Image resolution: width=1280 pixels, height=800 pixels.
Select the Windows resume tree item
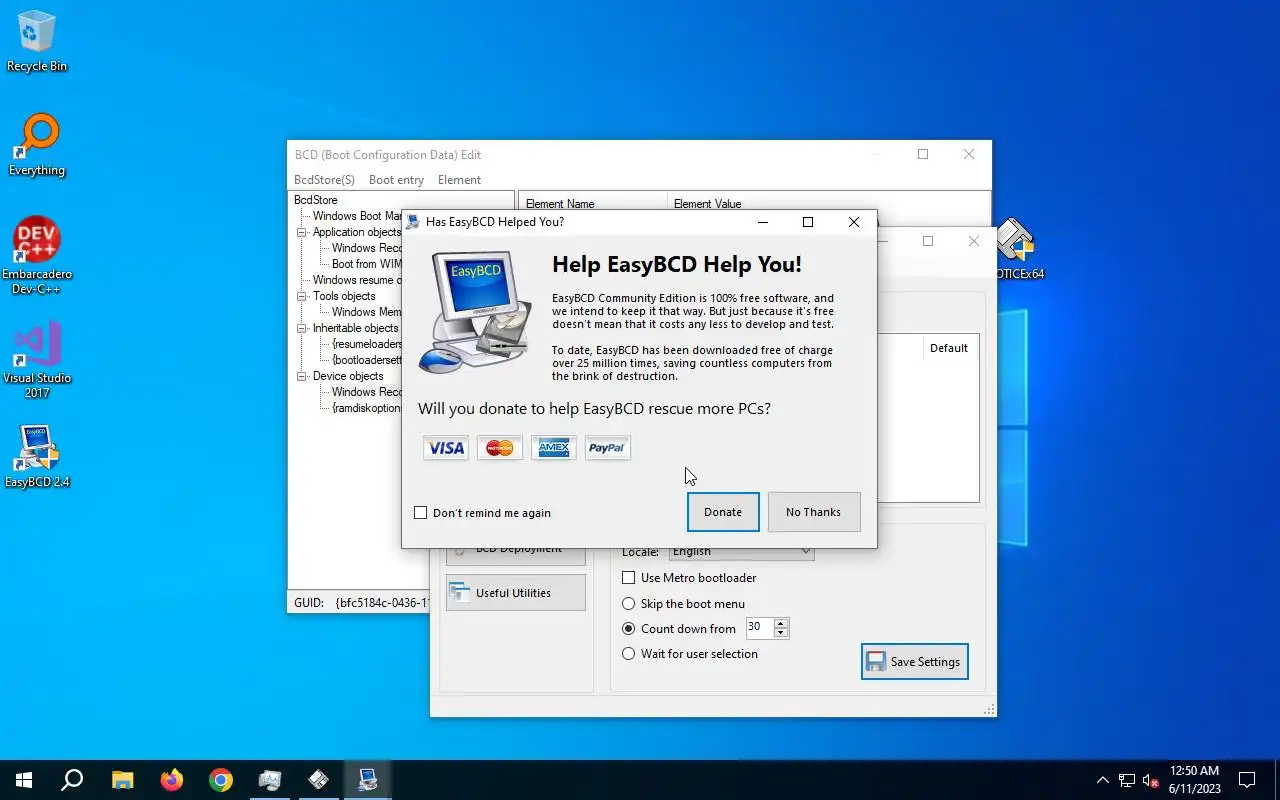click(x=357, y=280)
